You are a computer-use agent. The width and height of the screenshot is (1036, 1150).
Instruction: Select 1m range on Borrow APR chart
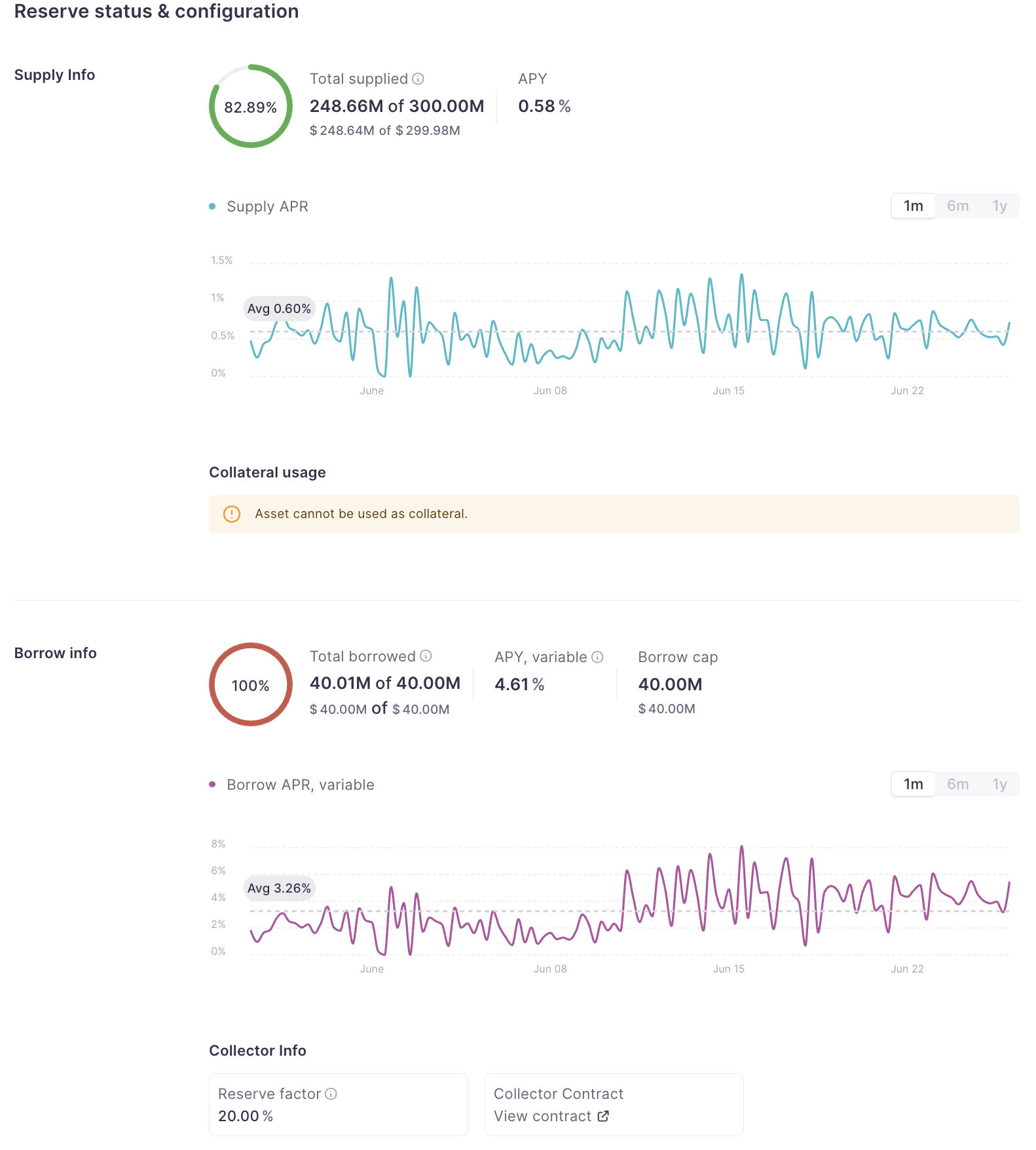click(x=913, y=785)
